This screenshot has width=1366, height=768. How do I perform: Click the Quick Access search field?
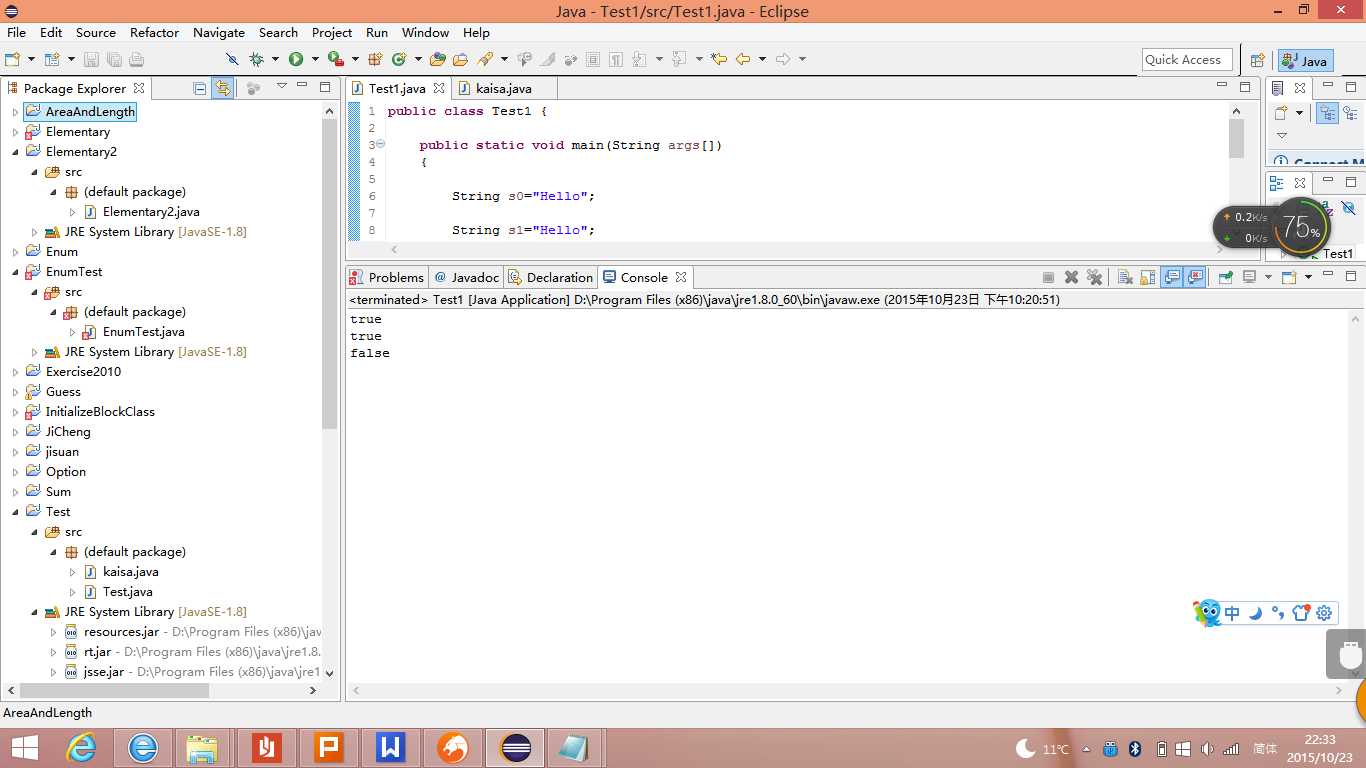pos(1186,60)
